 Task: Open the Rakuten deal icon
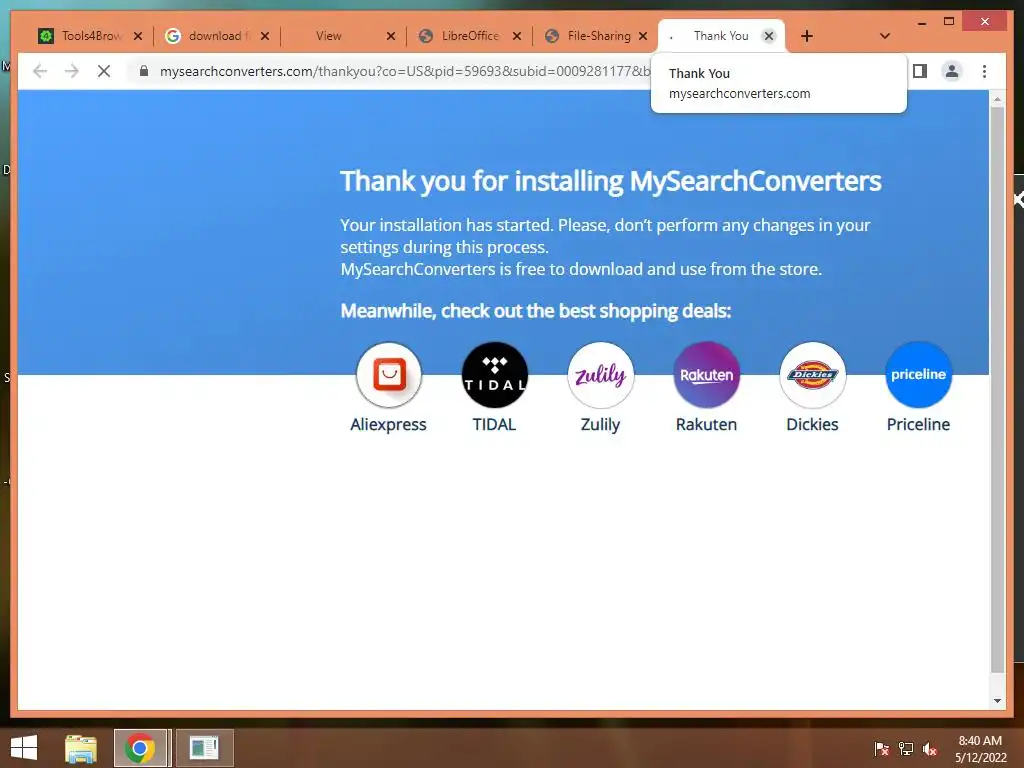[x=706, y=375]
